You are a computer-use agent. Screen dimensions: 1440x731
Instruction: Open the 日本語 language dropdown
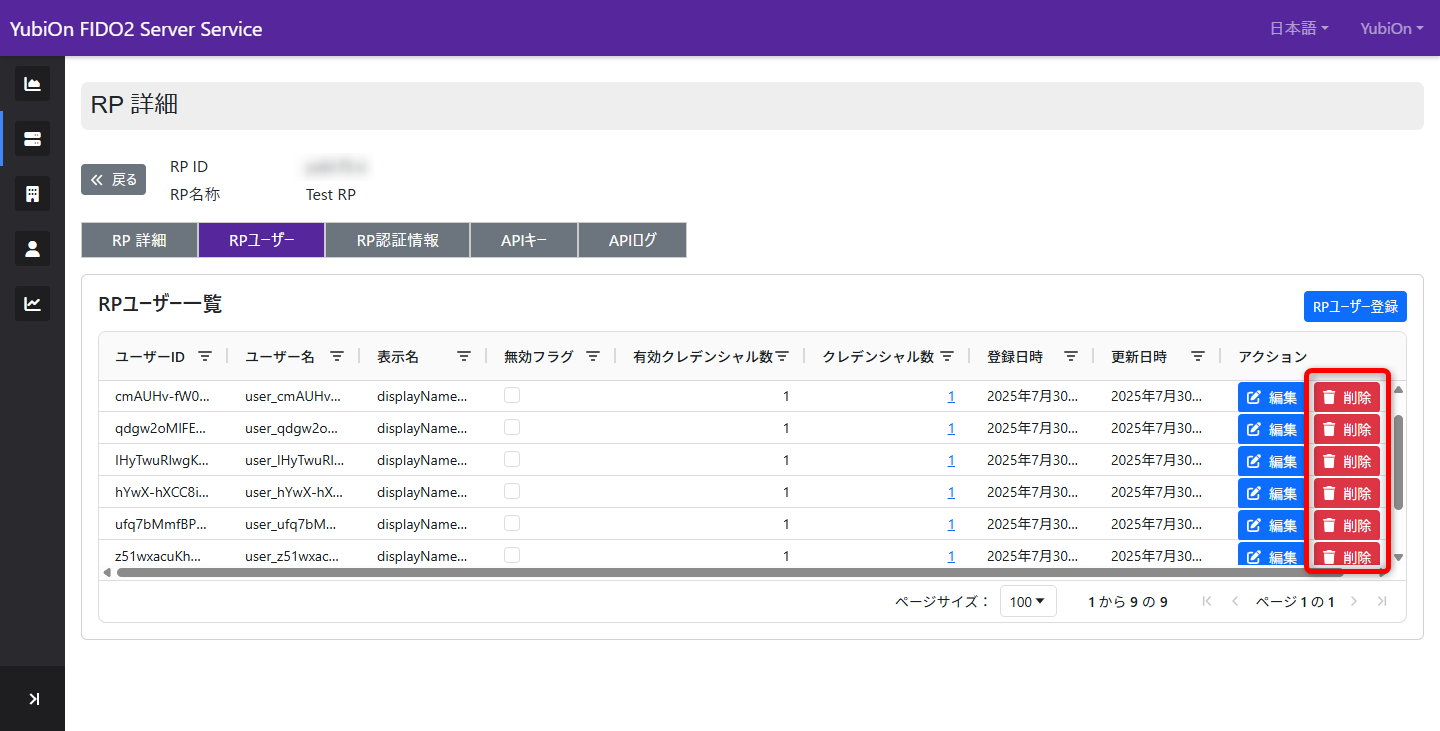[1299, 28]
